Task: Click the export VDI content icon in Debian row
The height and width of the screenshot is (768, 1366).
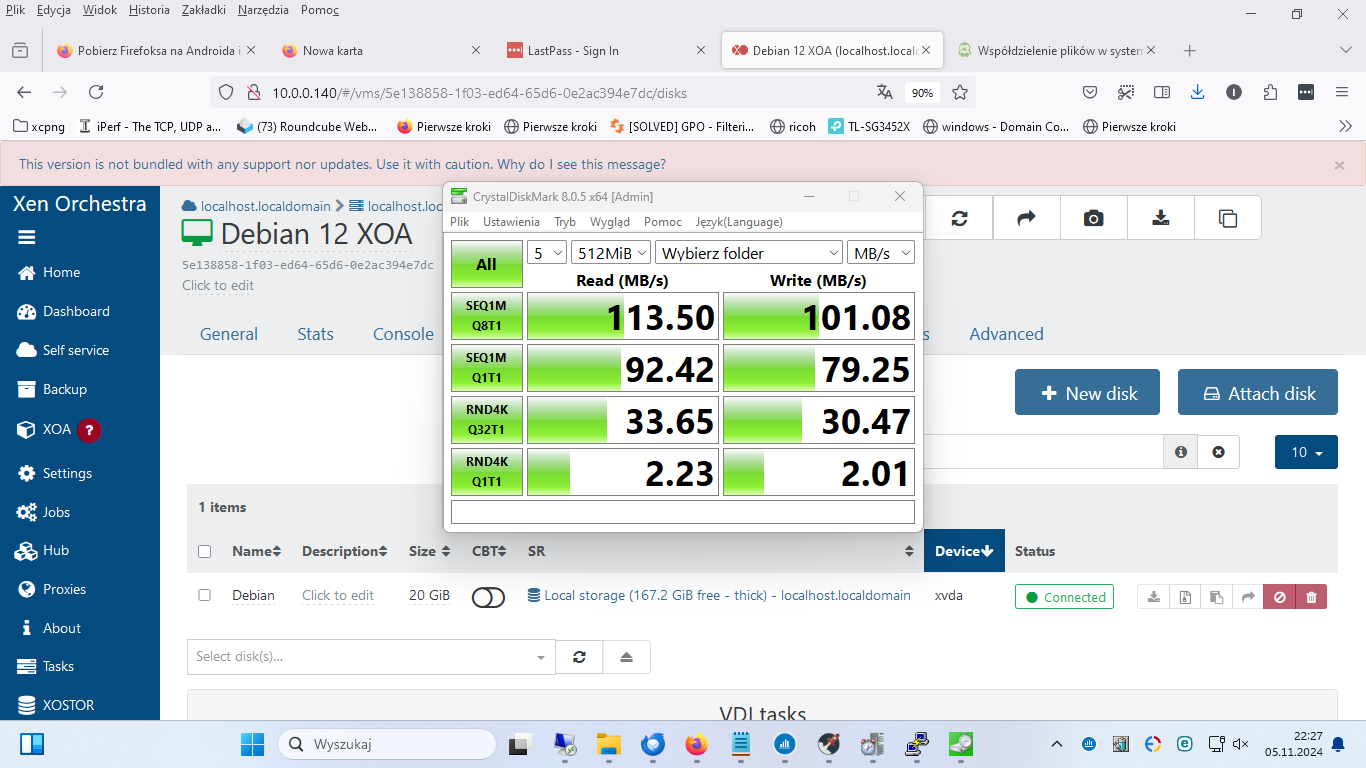Action: (1185, 597)
